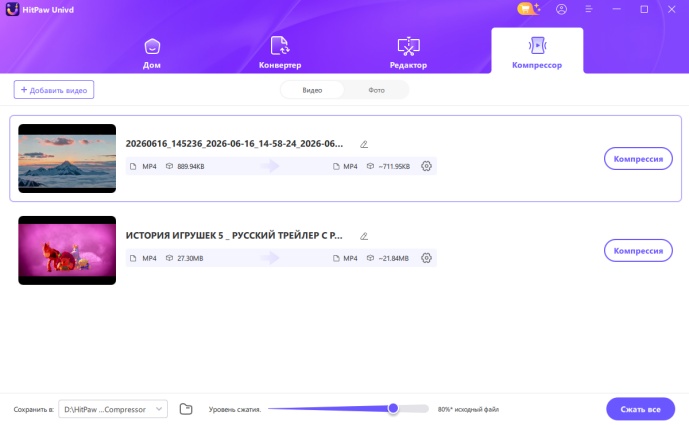Screen dimensions: 689x425
Task: Click the ~711.95KB output size value
Action: [394, 167]
